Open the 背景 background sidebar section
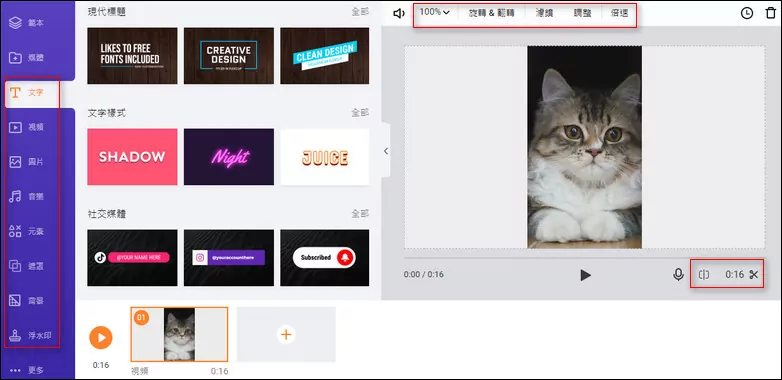 pyautogui.click(x=27, y=300)
